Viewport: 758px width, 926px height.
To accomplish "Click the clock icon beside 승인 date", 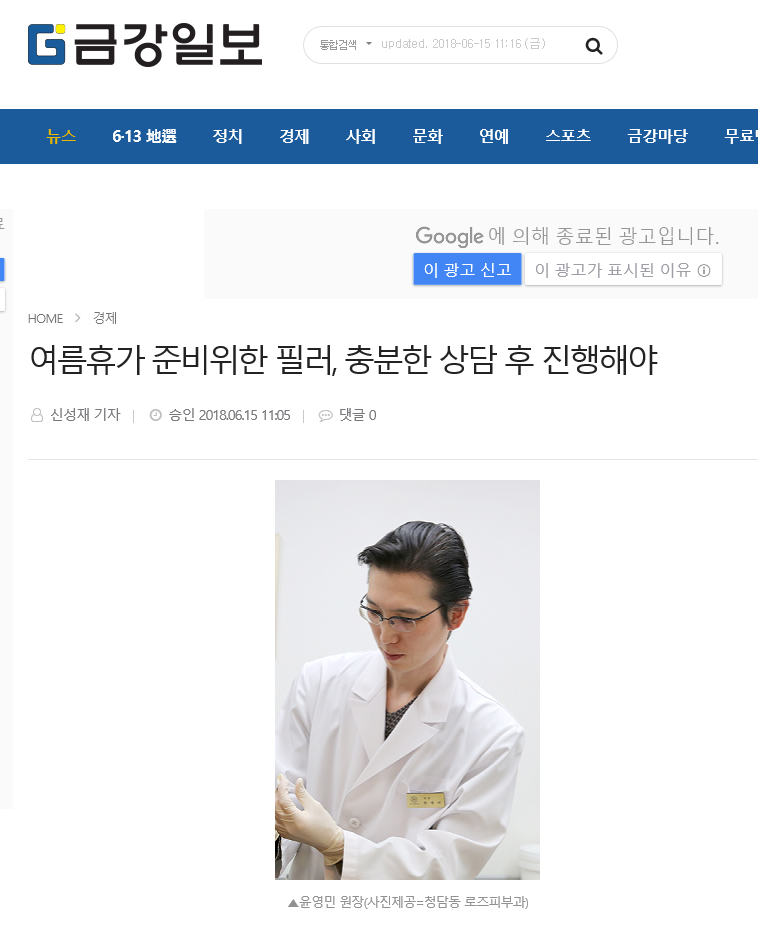I will [x=156, y=415].
